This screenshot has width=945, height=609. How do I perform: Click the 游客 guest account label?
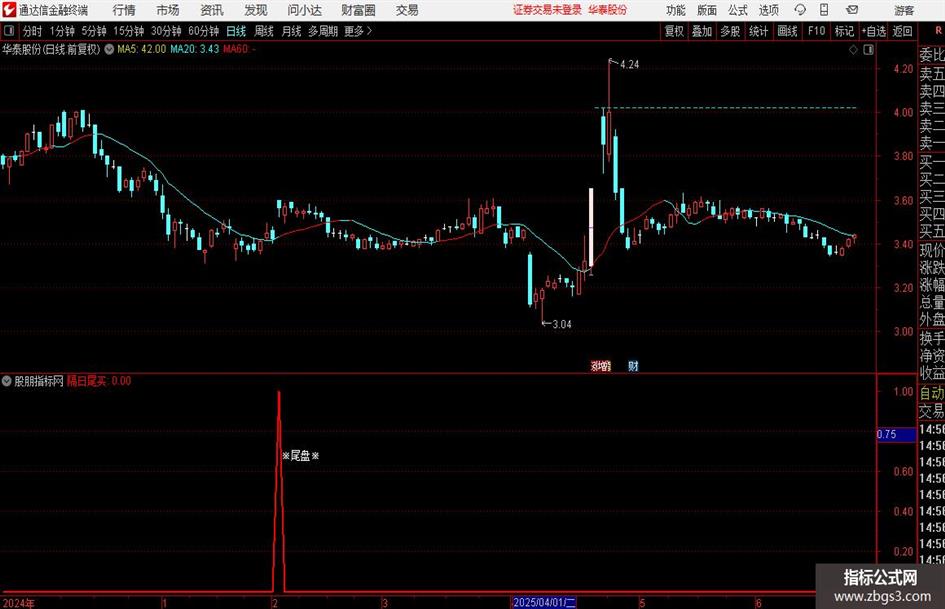point(904,10)
